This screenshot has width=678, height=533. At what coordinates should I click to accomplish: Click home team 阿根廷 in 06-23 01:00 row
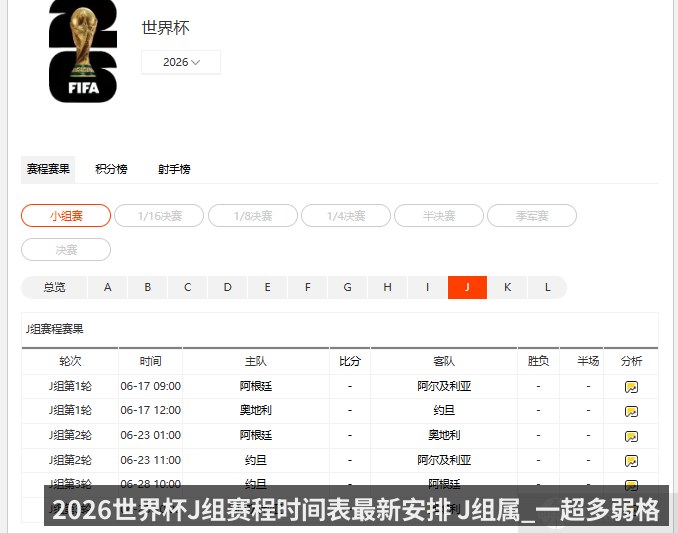[256, 435]
